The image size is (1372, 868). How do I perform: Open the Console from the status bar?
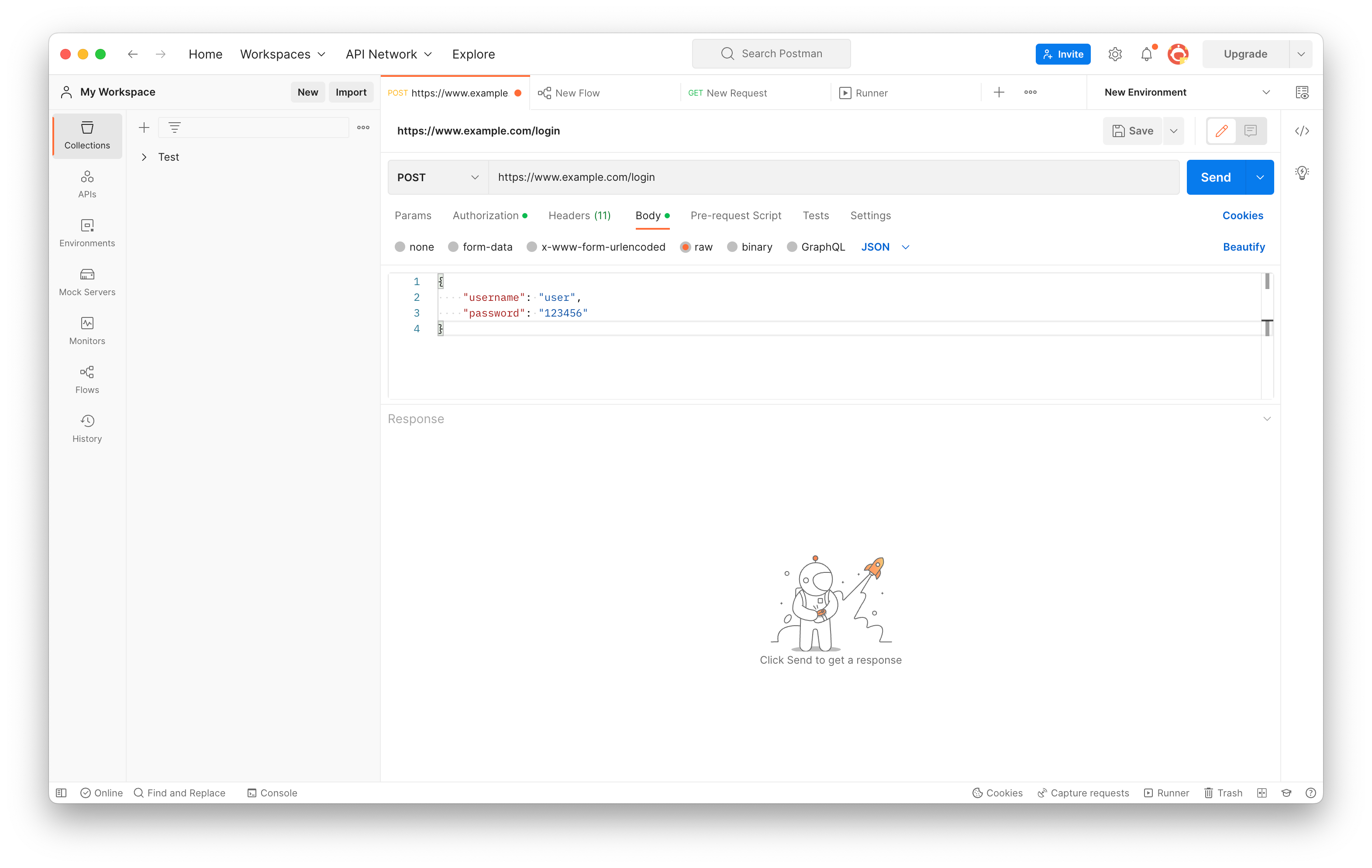pyautogui.click(x=272, y=792)
